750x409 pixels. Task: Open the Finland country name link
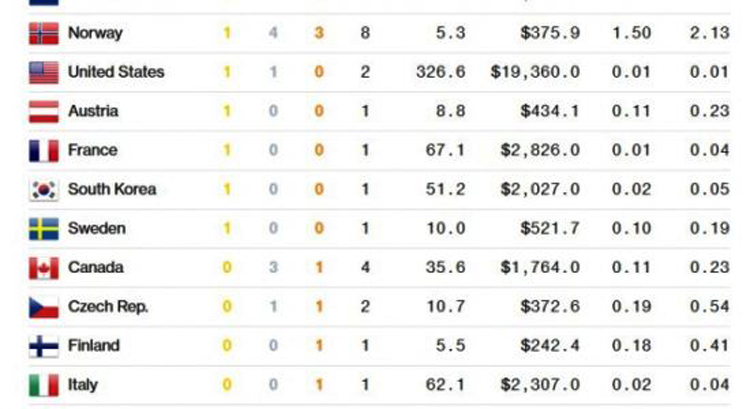94,346
